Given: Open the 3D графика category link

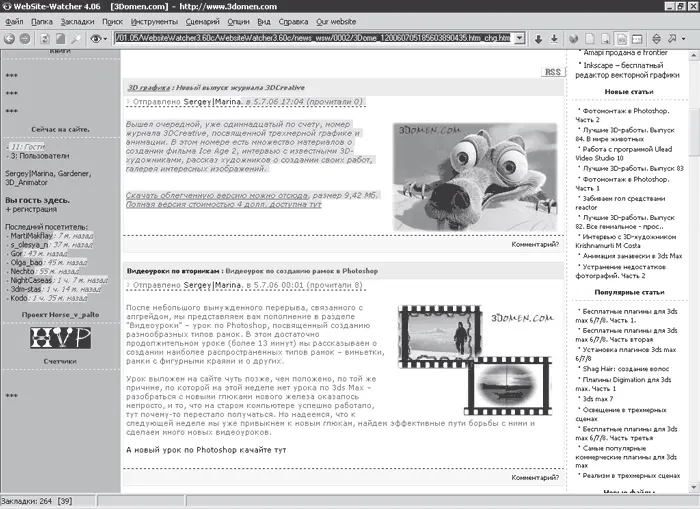Looking at the screenshot, I should coord(149,88).
